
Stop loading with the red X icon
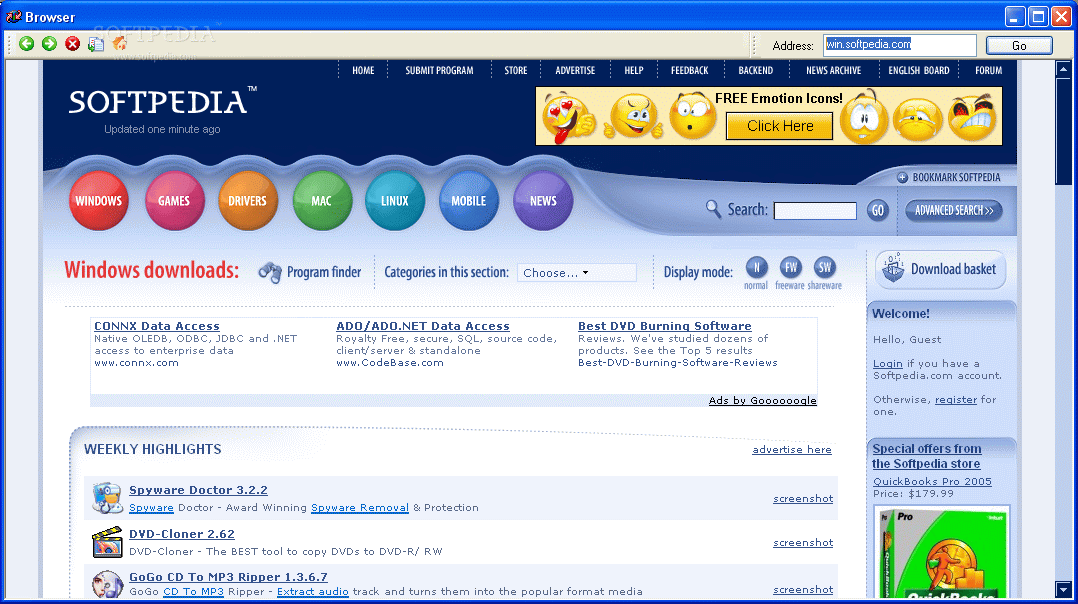pos(72,44)
